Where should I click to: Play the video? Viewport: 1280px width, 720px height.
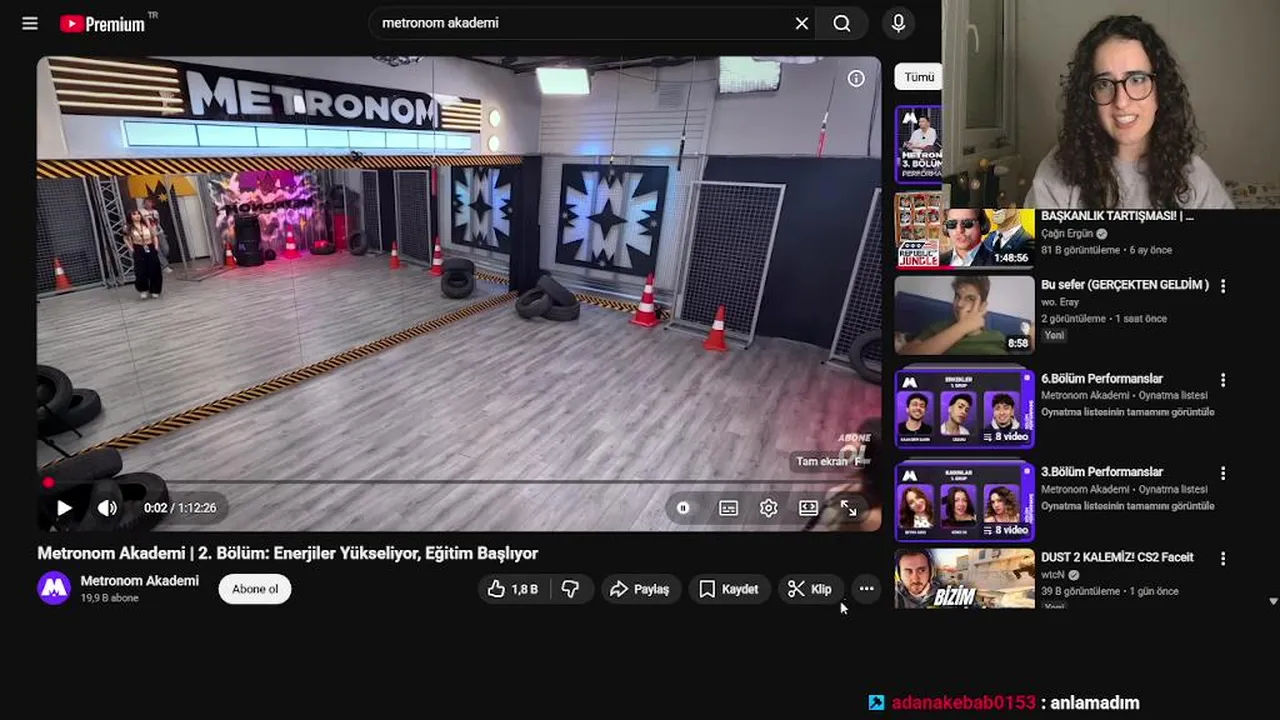(64, 508)
